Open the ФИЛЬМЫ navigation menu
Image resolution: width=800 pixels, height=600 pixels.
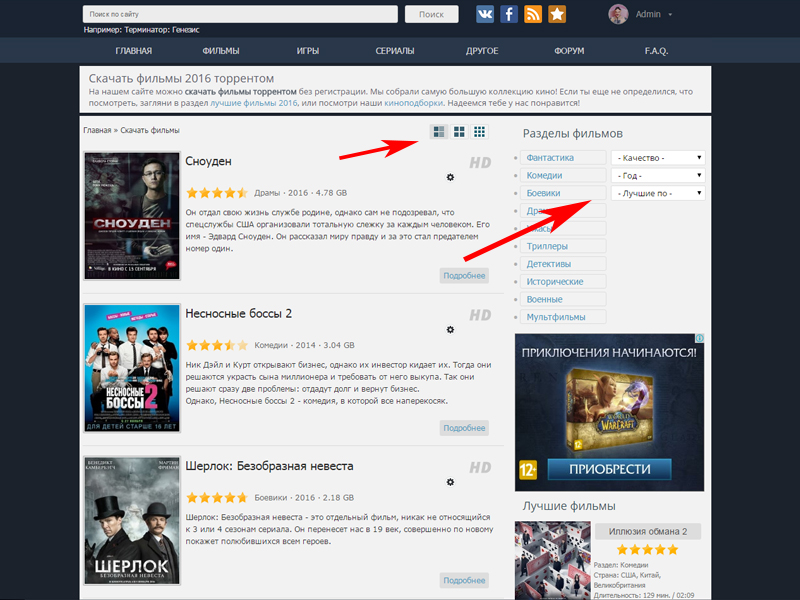click(x=221, y=51)
